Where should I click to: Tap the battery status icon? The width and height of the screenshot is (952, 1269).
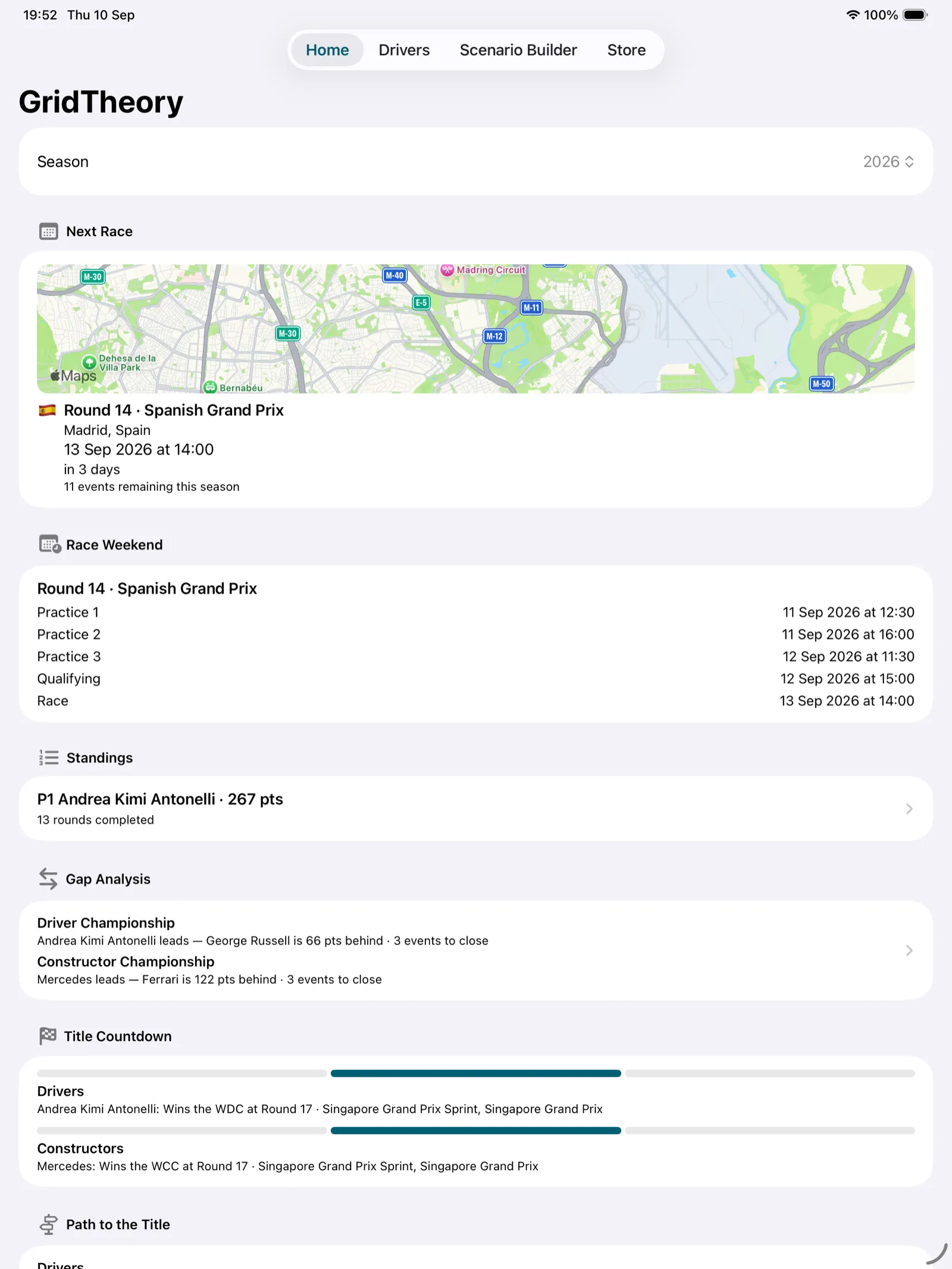click(915, 15)
